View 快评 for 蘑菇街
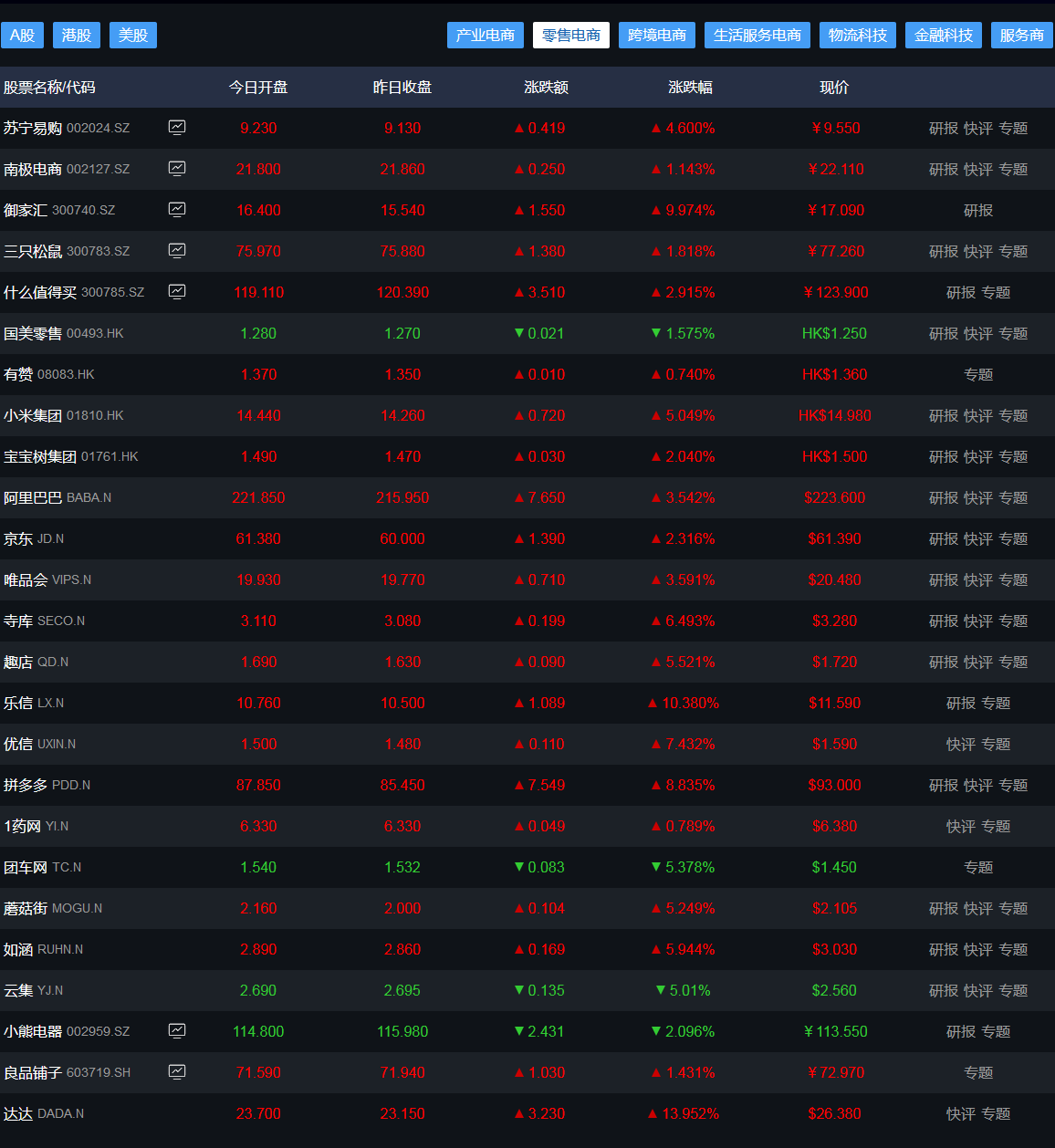 (978, 909)
